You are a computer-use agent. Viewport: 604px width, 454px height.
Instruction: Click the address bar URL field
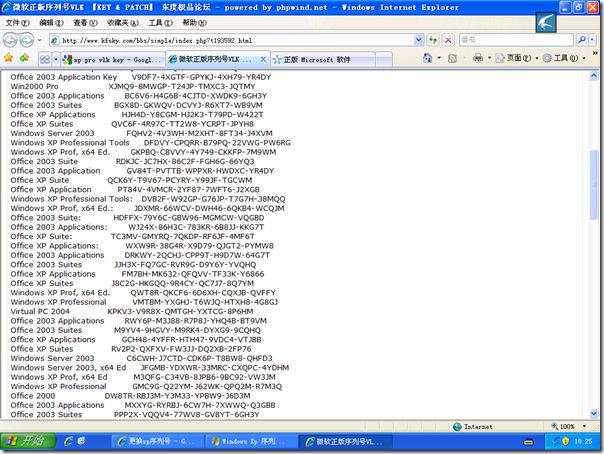click(232, 40)
